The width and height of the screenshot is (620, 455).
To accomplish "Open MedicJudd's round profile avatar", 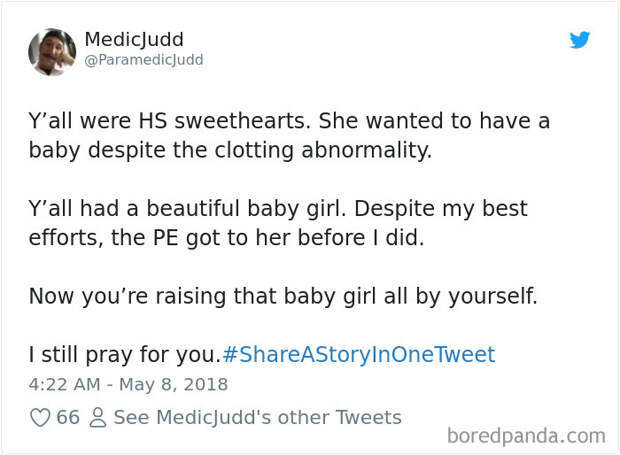I will pos(52,52).
